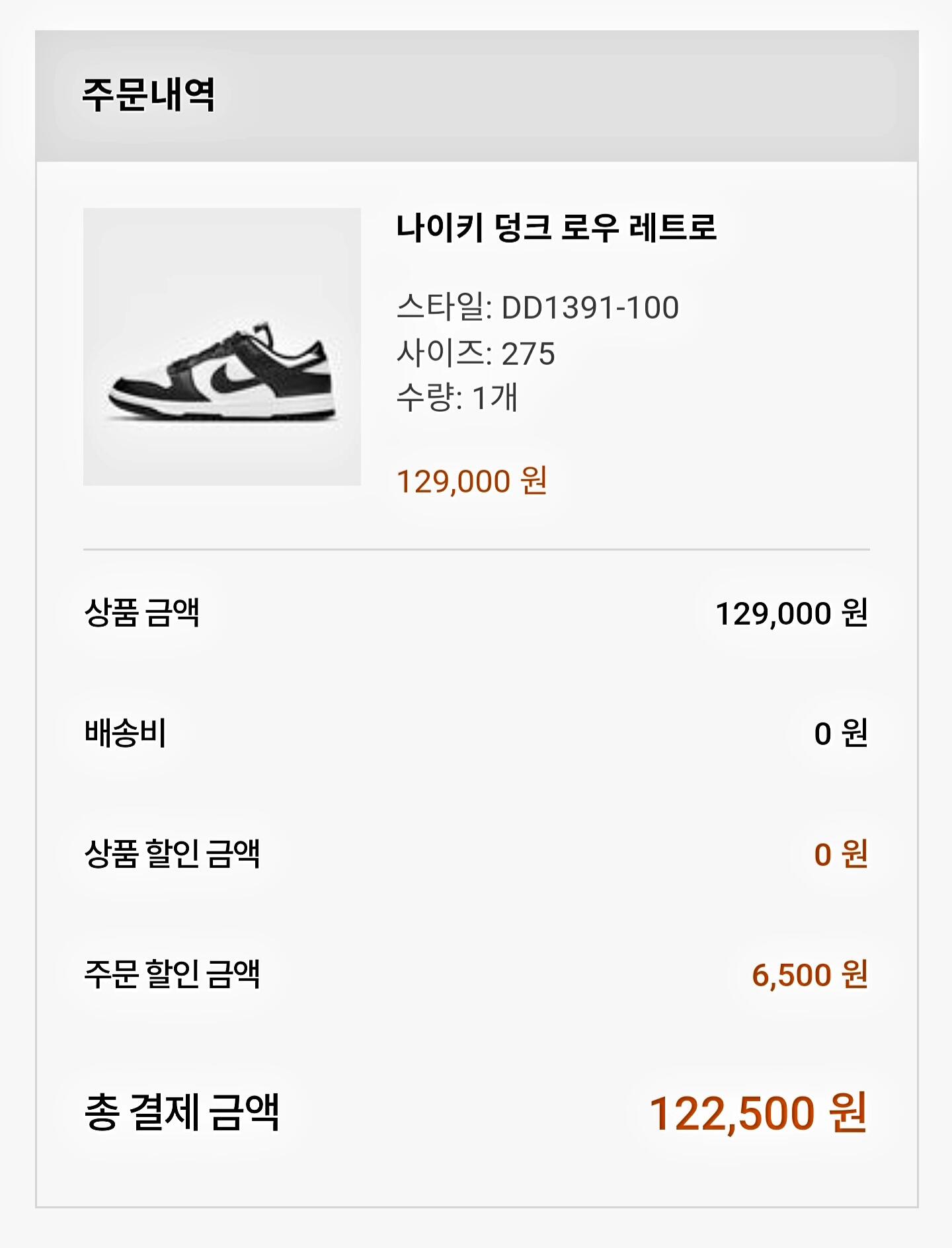Select the black 129,000 원 product amount value
The image size is (952, 1248).
[791, 613]
